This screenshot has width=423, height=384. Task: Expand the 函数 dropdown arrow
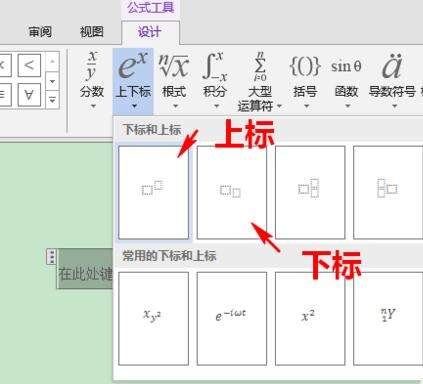(348, 106)
